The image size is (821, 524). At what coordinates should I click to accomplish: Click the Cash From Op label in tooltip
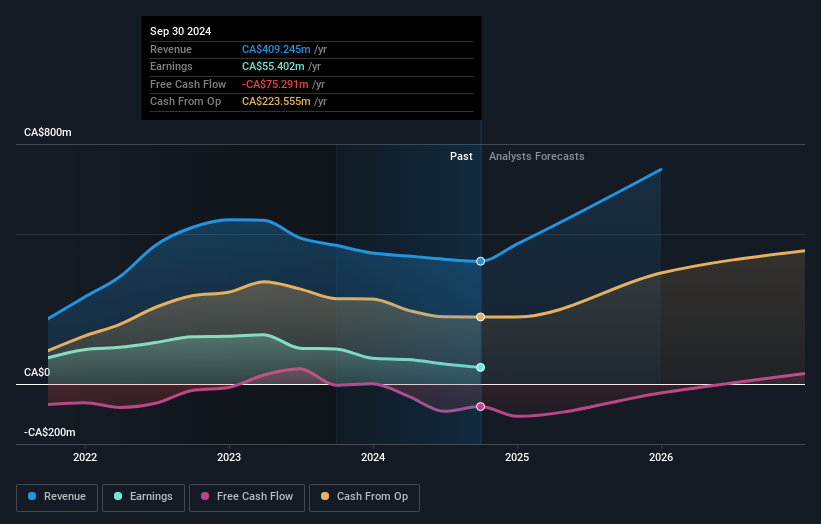185,102
